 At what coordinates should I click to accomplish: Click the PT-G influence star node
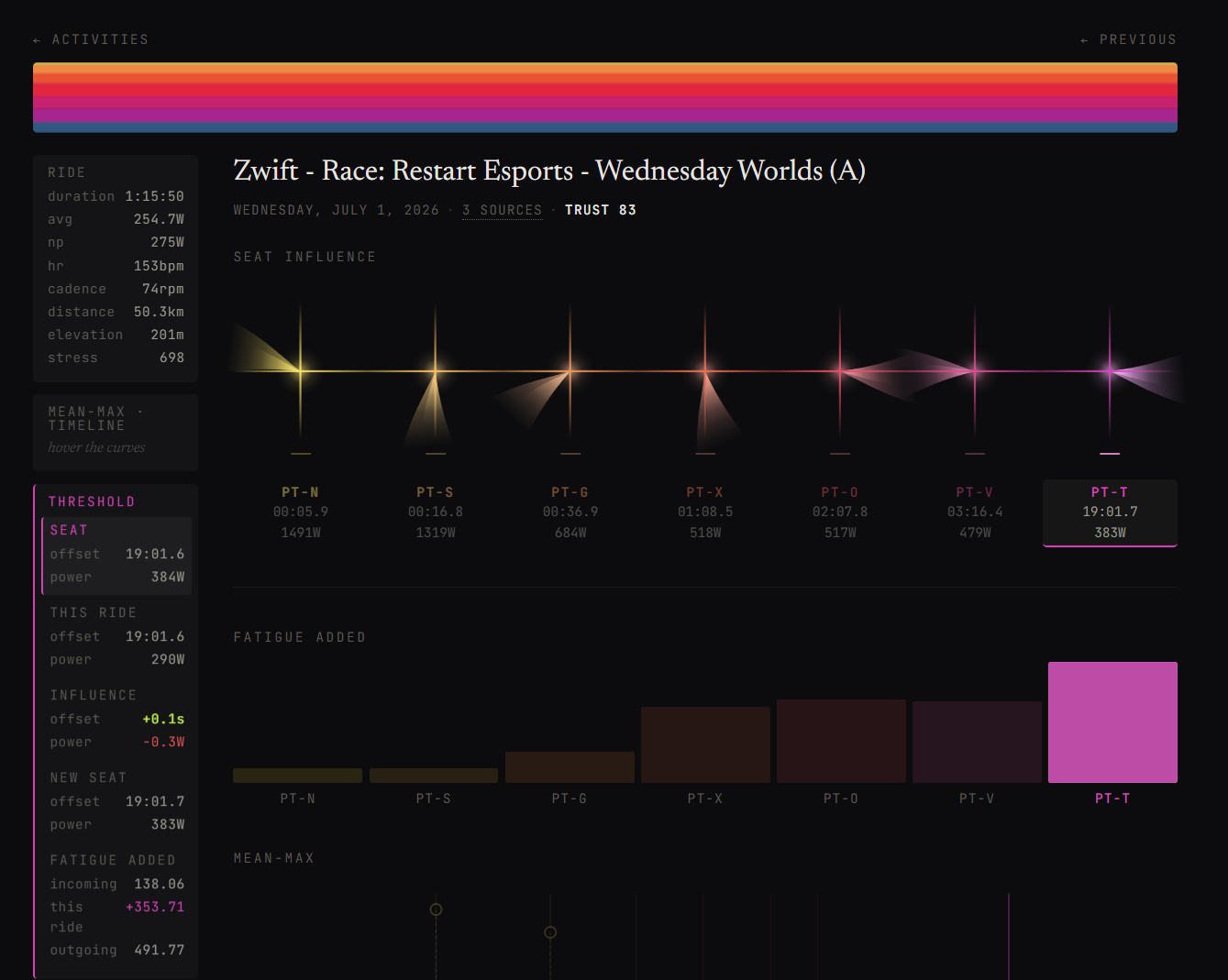point(570,370)
